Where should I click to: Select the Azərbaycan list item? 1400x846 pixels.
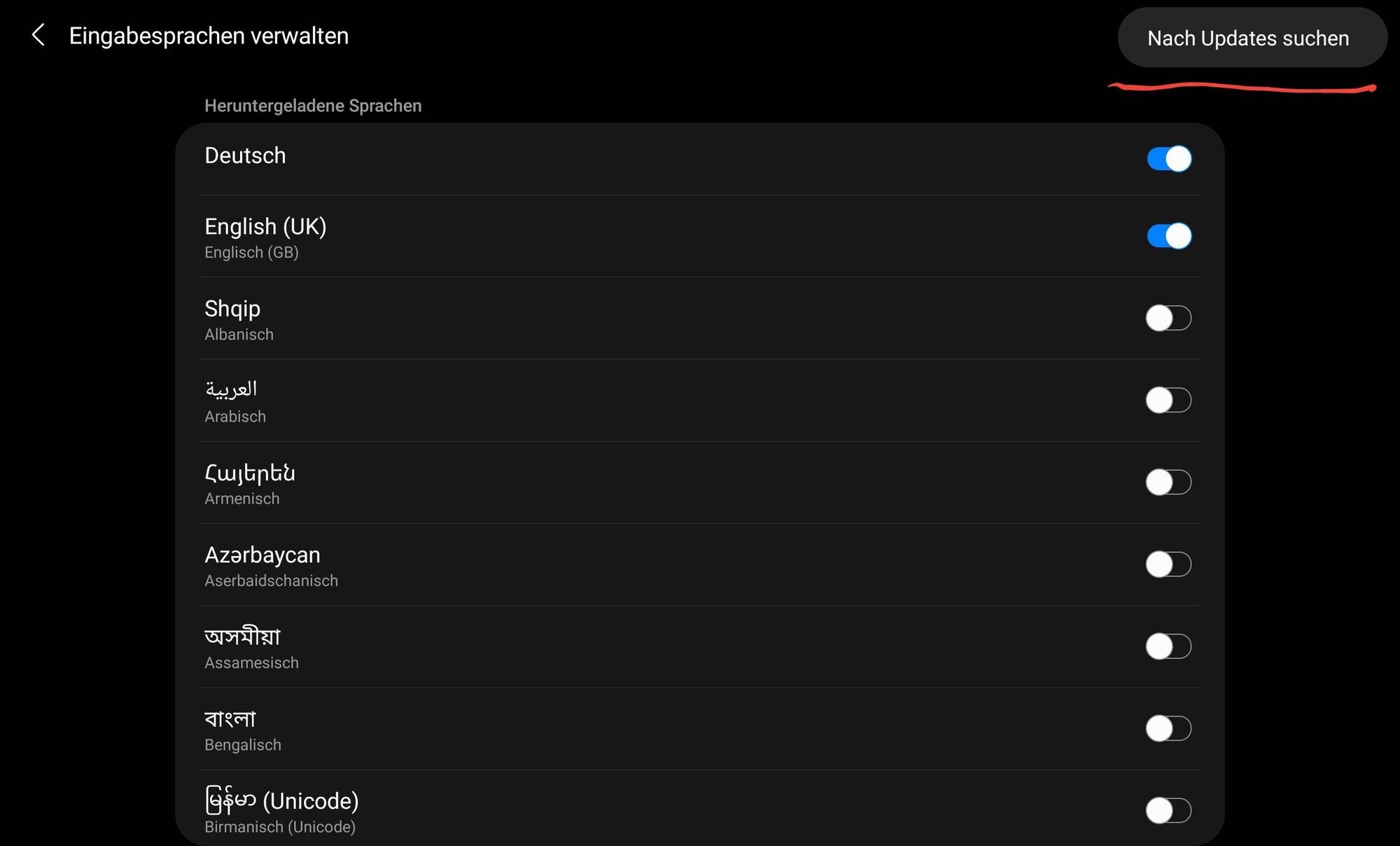(x=262, y=555)
